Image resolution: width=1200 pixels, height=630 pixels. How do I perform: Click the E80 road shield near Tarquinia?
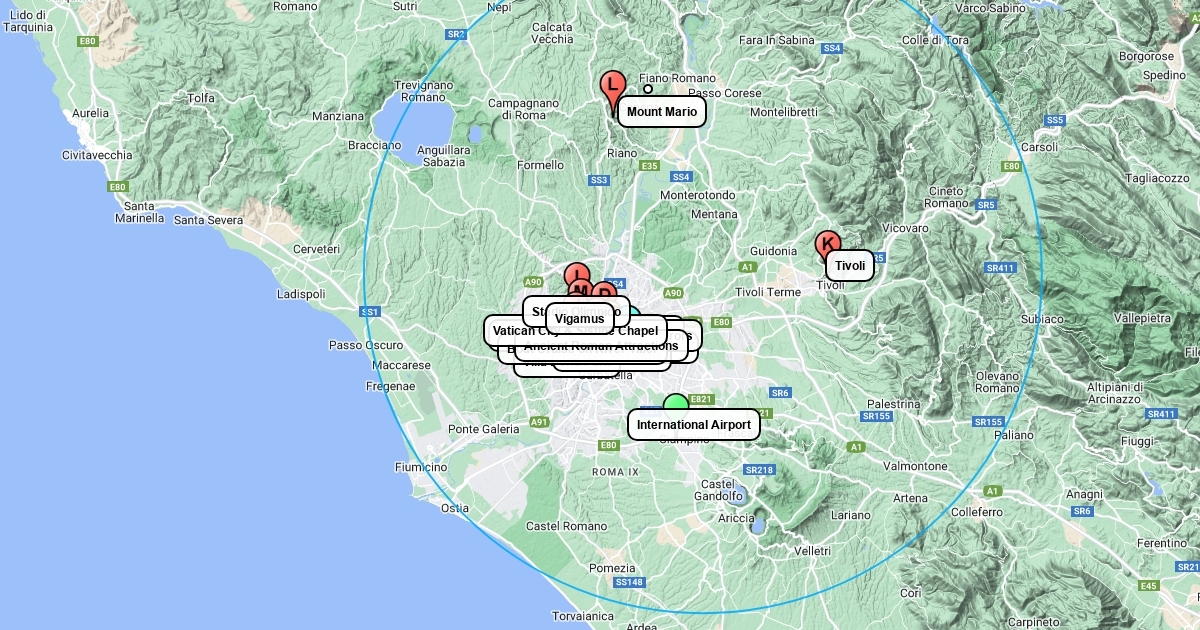(89, 41)
